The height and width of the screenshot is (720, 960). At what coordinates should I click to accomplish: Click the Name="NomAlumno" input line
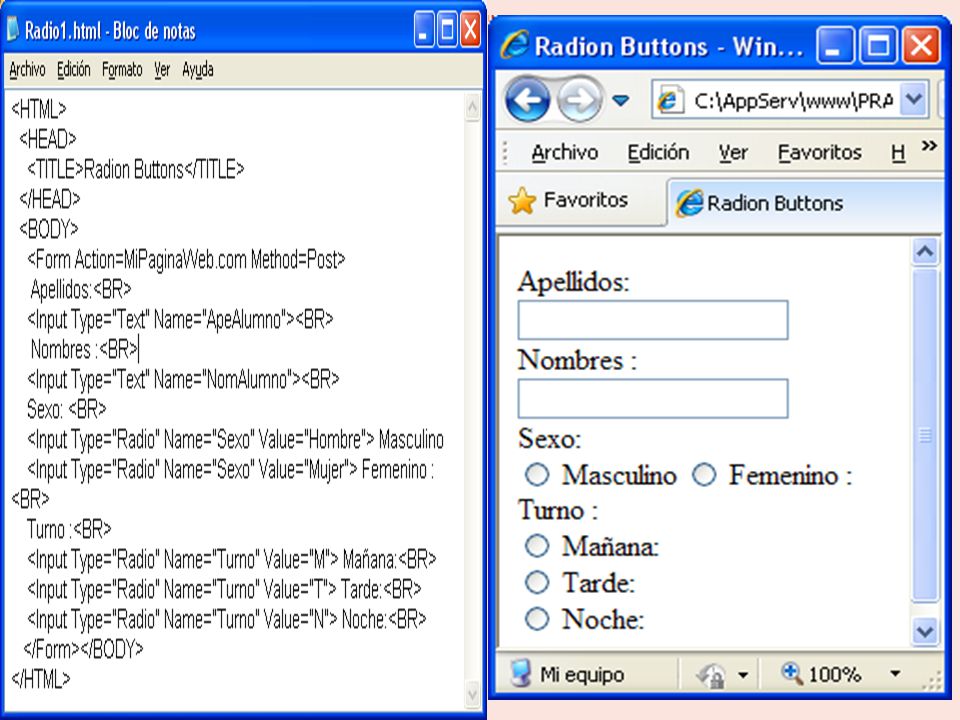point(183,379)
